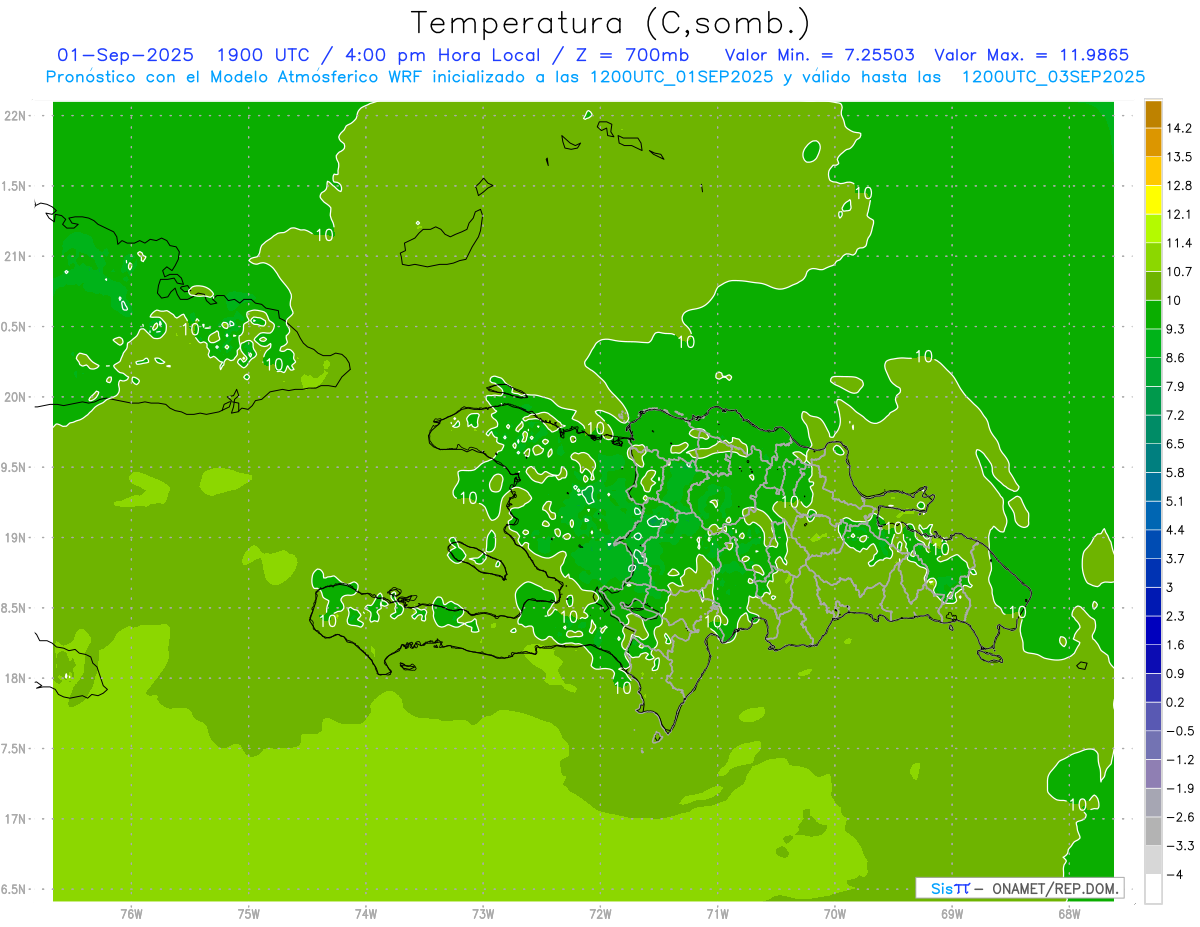
Task: Click the -1.9 legend value
Action: [x=1179, y=788]
